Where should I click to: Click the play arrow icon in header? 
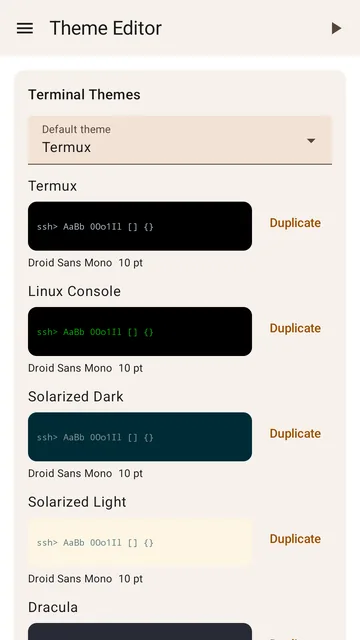[x=336, y=28]
